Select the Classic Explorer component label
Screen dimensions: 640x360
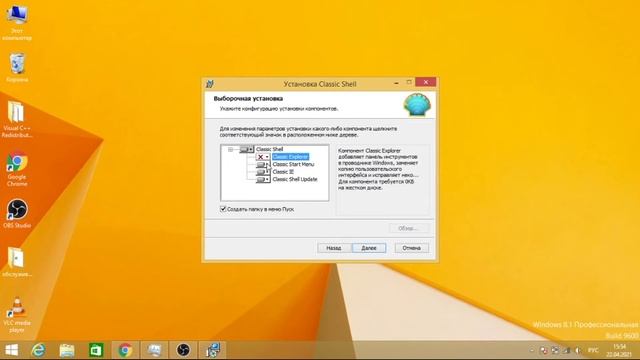pos(290,157)
